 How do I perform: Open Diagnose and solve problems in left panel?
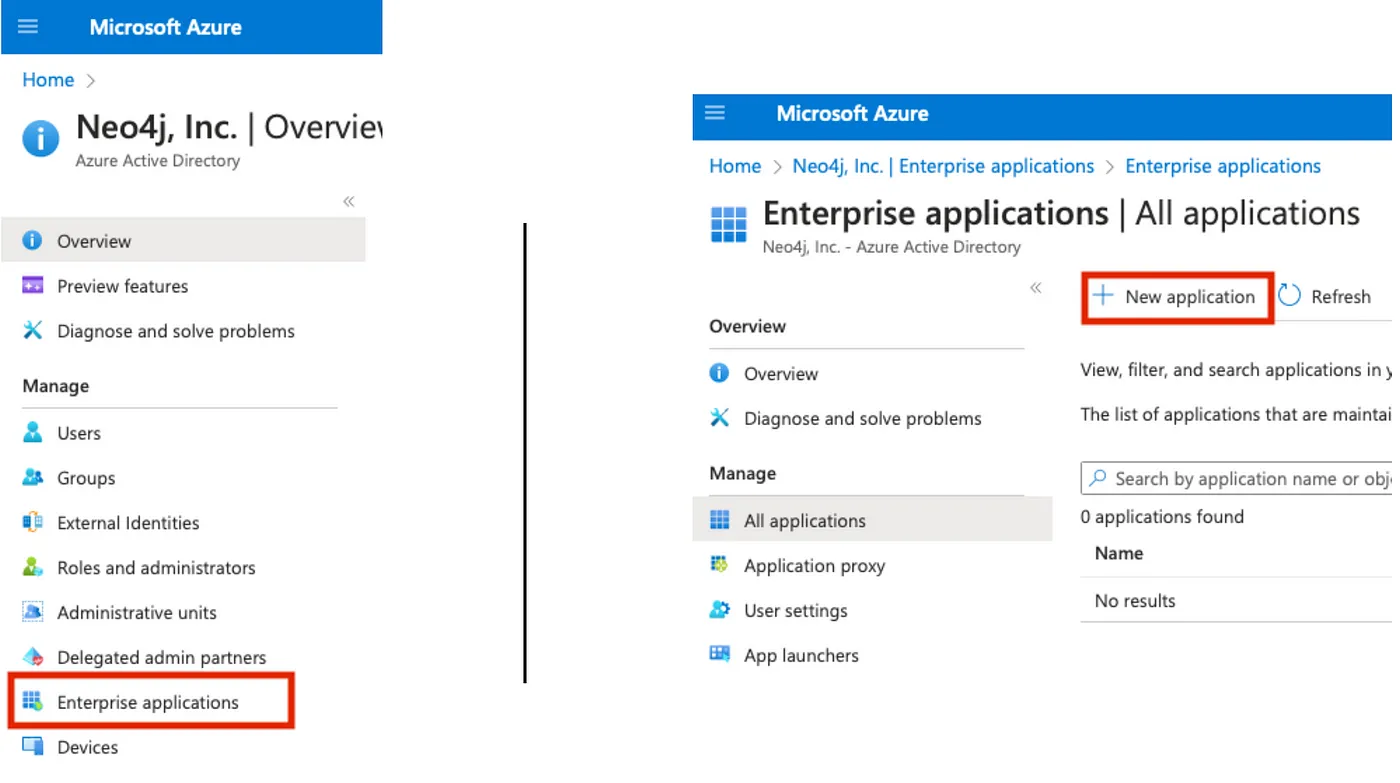[175, 331]
